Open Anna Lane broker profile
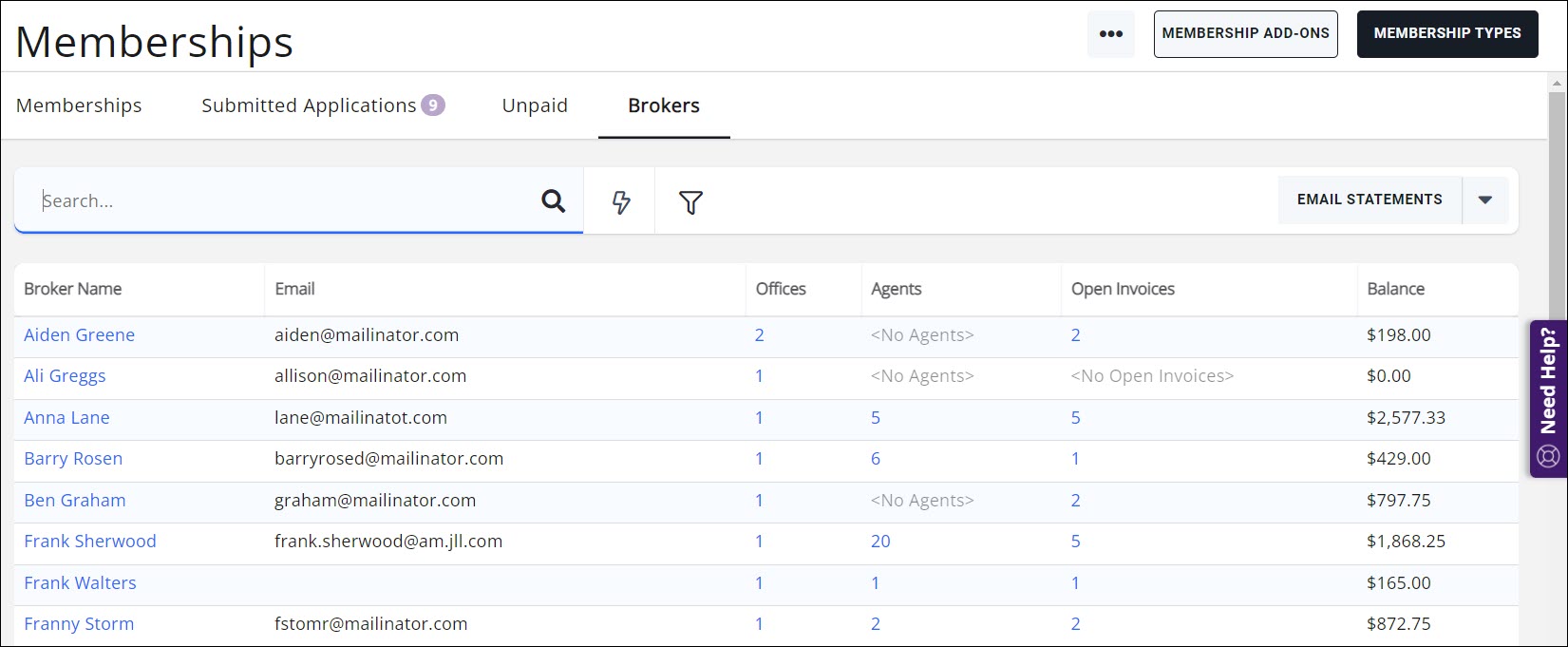 point(66,418)
